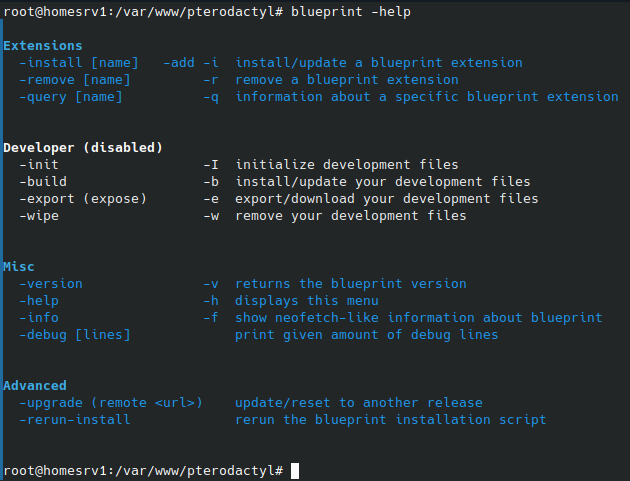Click 'initialize development files' description
Viewport: 630px width, 481px height.
[347, 165]
